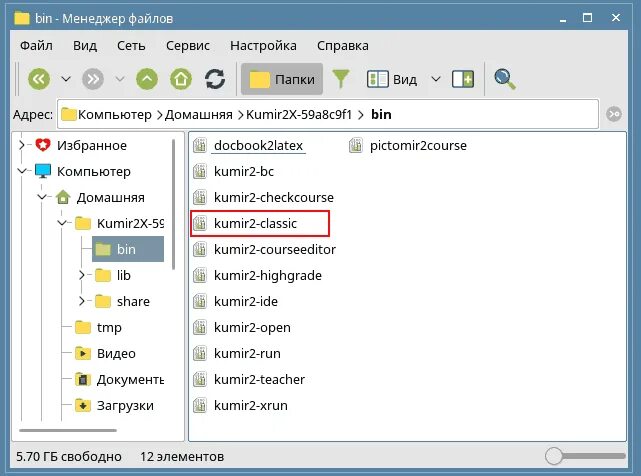Select the Видео folder in tree
The image size is (641, 476).
[116, 354]
